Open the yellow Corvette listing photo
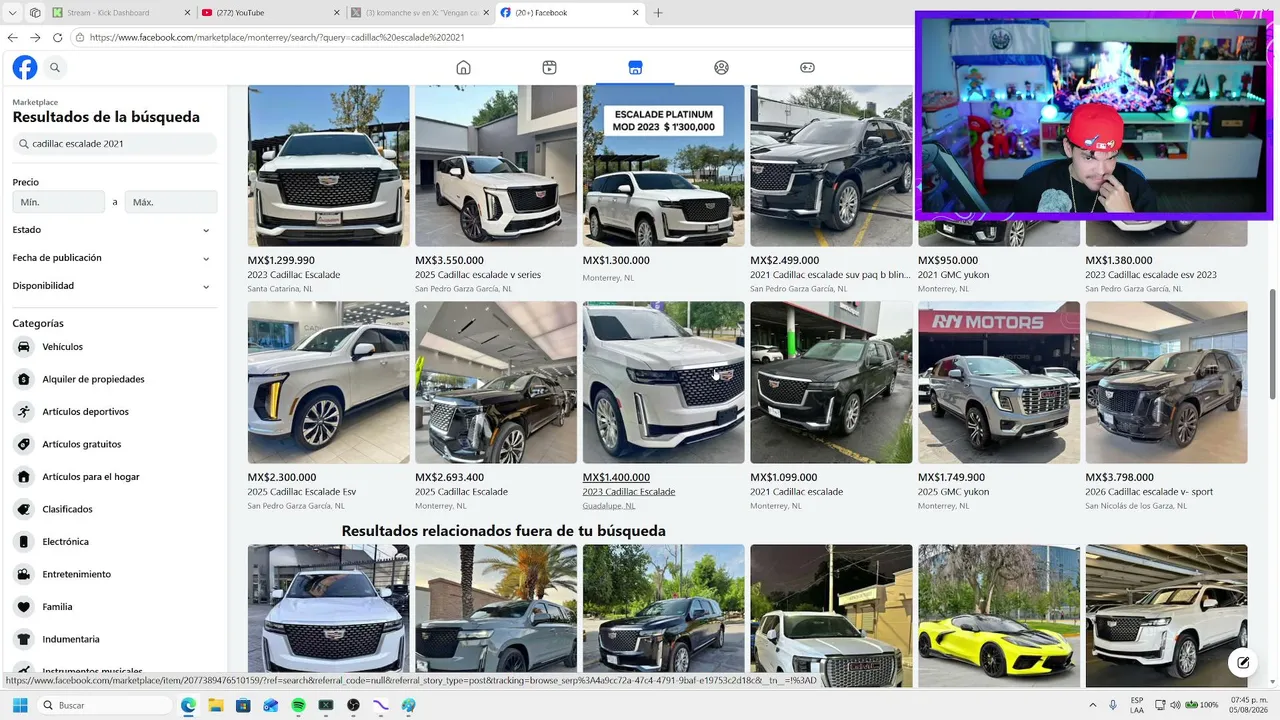Image resolution: width=1280 pixels, height=720 pixels. [999, 616]
